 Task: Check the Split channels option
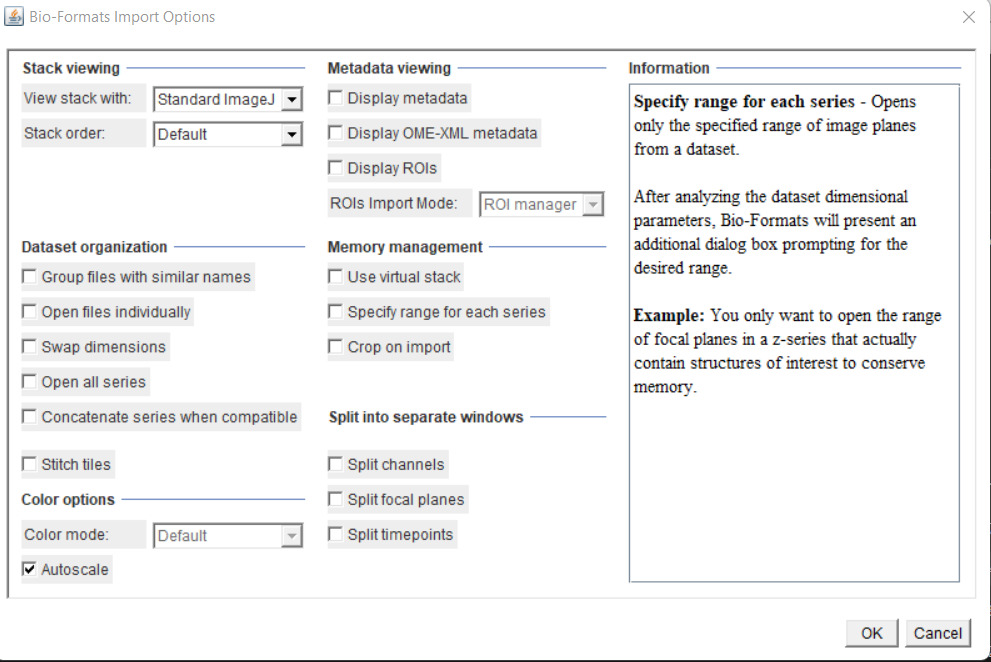click(x=336, y=464)
